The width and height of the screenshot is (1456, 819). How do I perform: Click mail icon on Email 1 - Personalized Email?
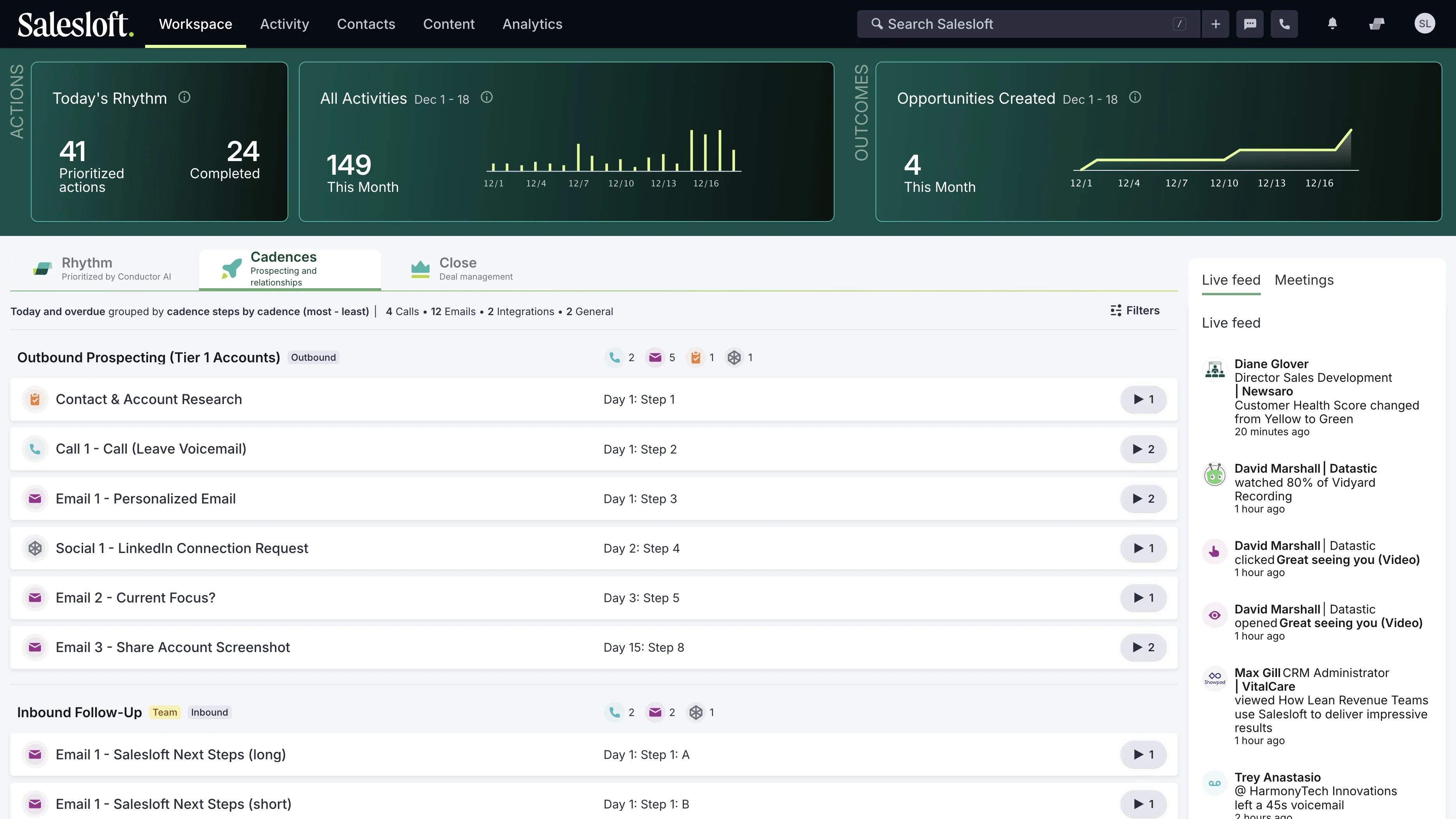pyautogui.click(x=35, y=499)
